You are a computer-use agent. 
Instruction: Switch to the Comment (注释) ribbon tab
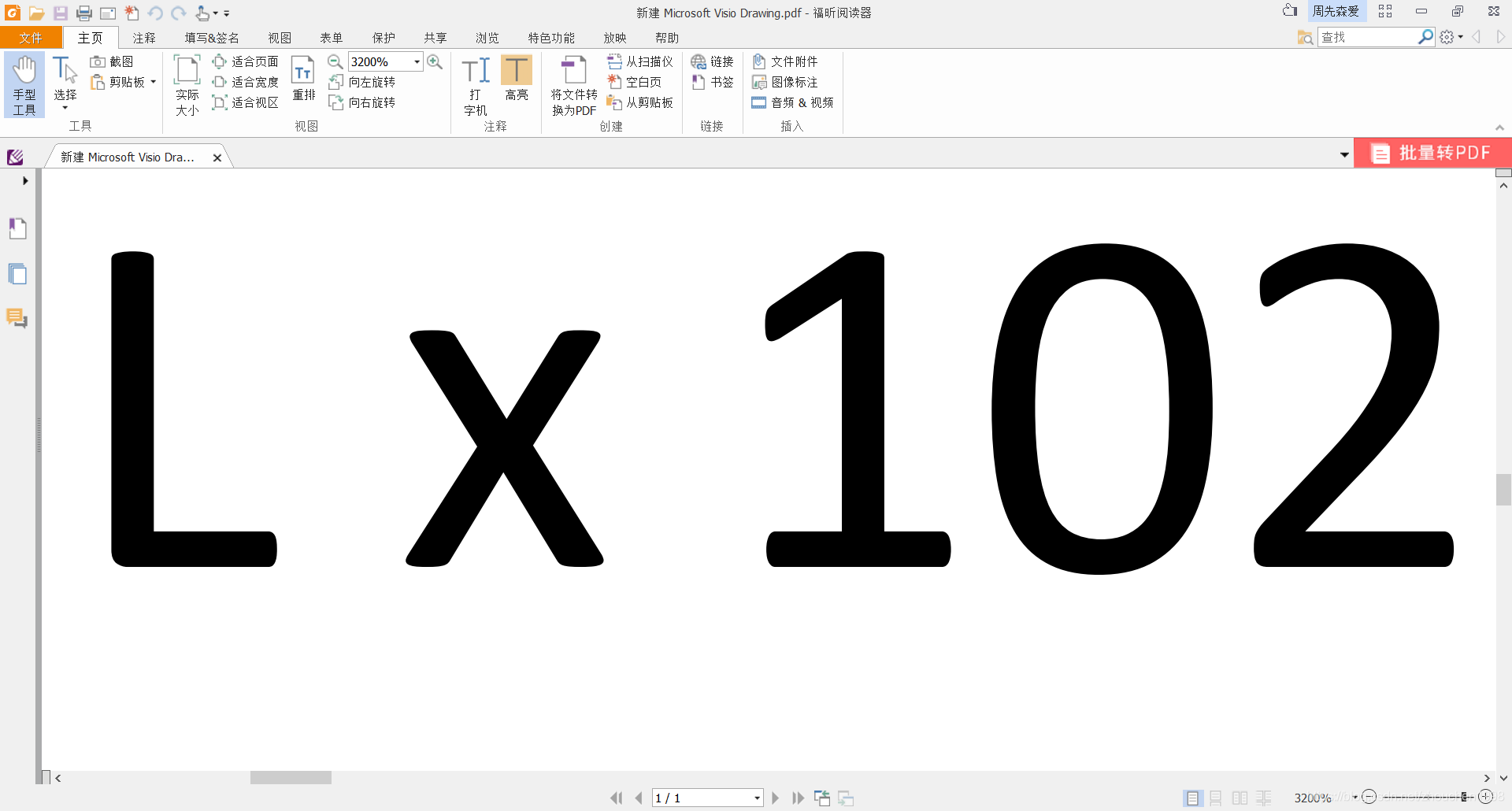click(x=144, y=38)
